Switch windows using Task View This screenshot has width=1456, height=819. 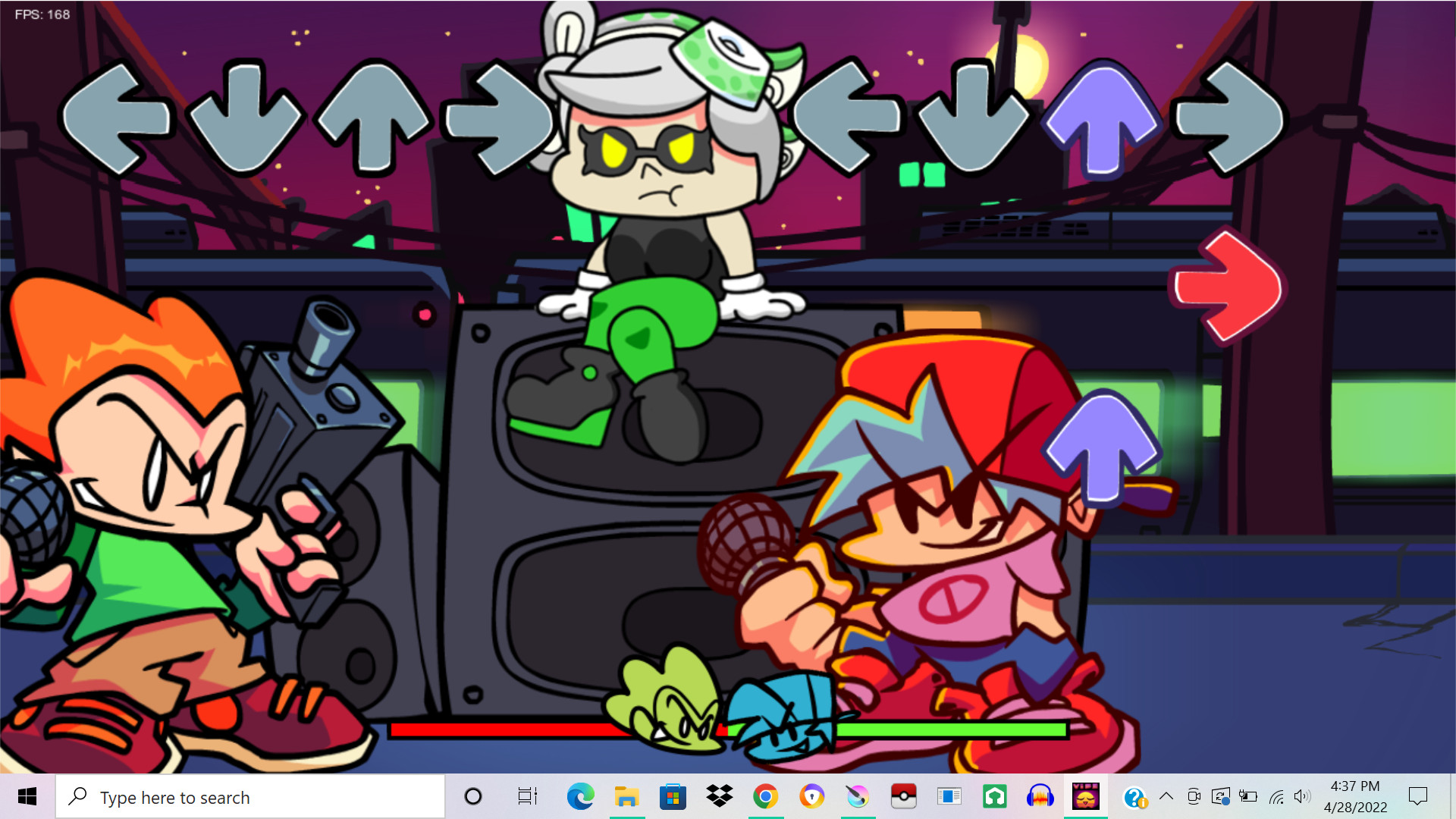[527, 797]
